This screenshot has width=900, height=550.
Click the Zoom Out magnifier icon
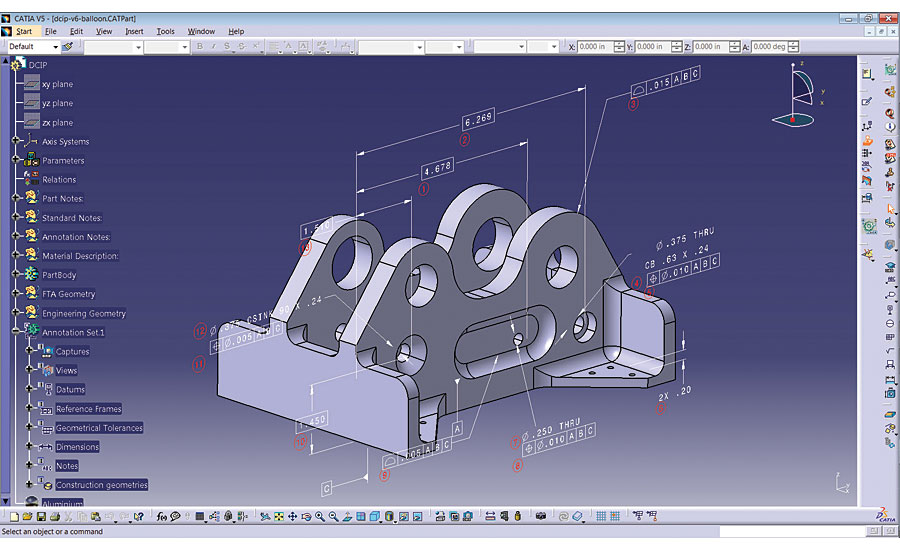coord(333,516)
